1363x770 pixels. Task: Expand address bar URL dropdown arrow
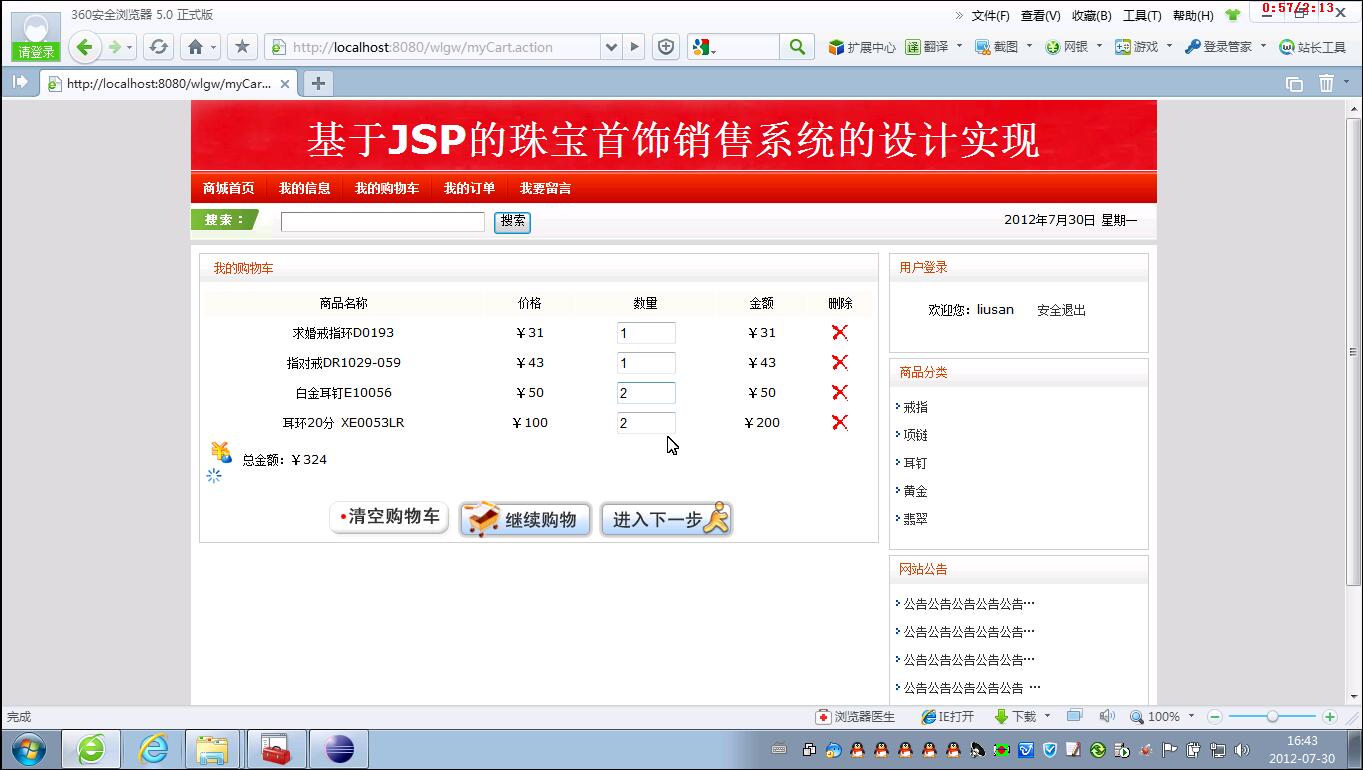[x=612, y=47]
